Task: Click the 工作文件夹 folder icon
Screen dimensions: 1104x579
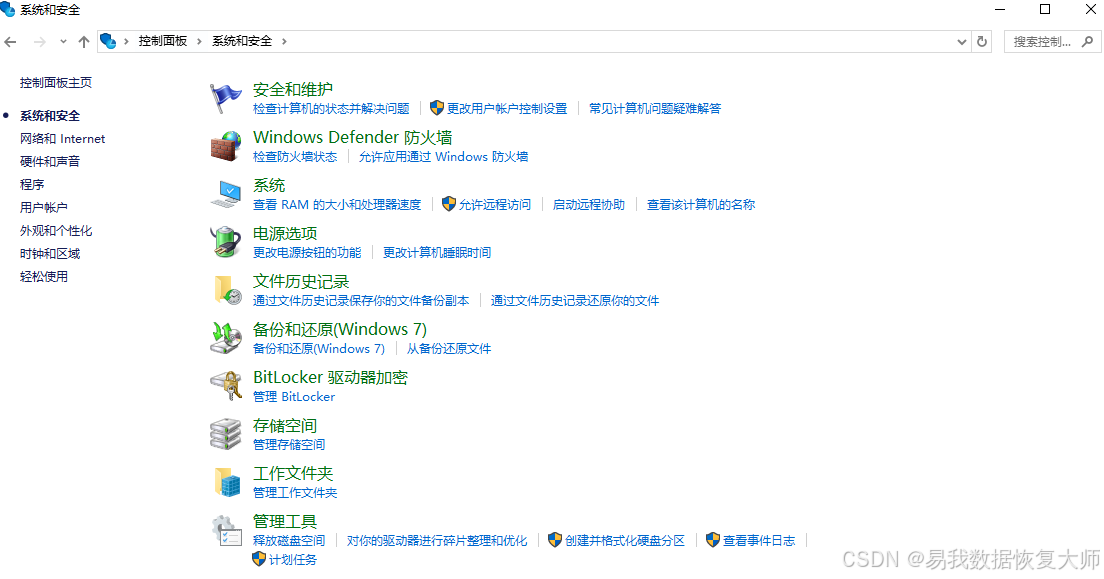Action: [227, 482]
